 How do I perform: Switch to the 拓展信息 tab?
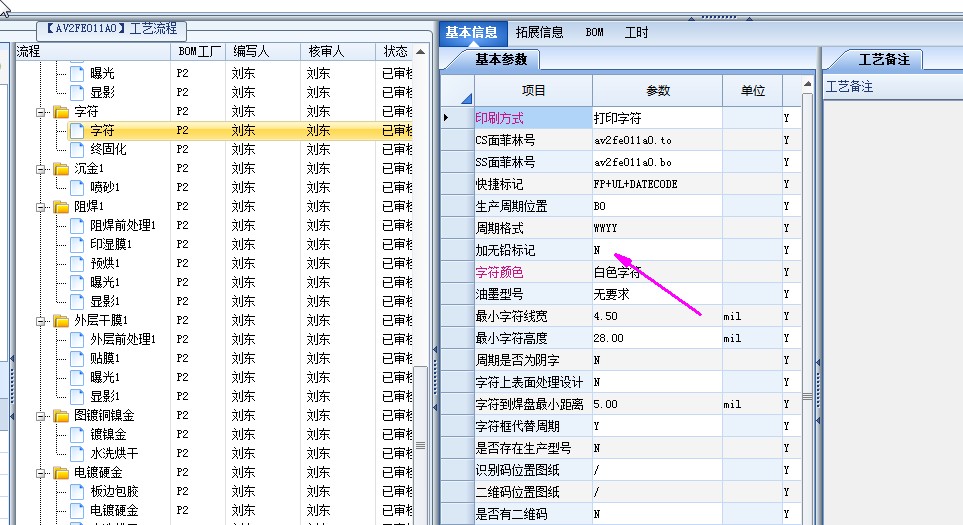tap(539, 33)
